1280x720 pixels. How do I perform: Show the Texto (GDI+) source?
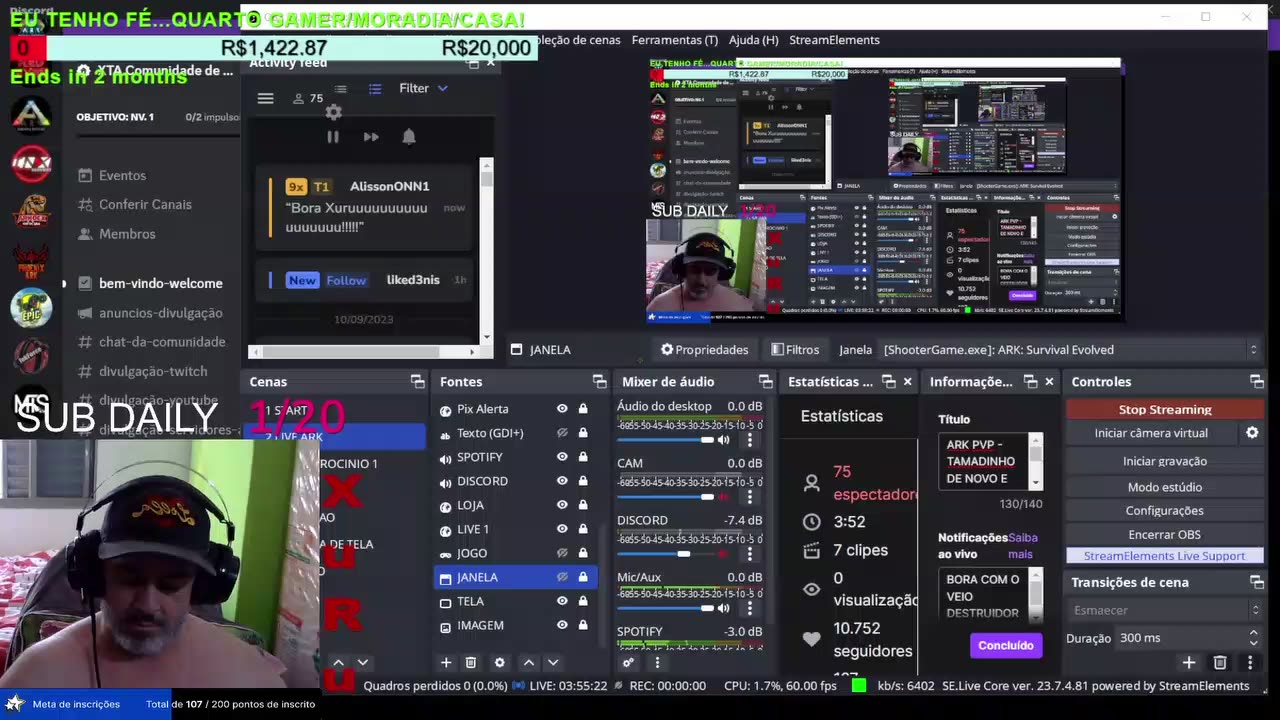[562, 433]
